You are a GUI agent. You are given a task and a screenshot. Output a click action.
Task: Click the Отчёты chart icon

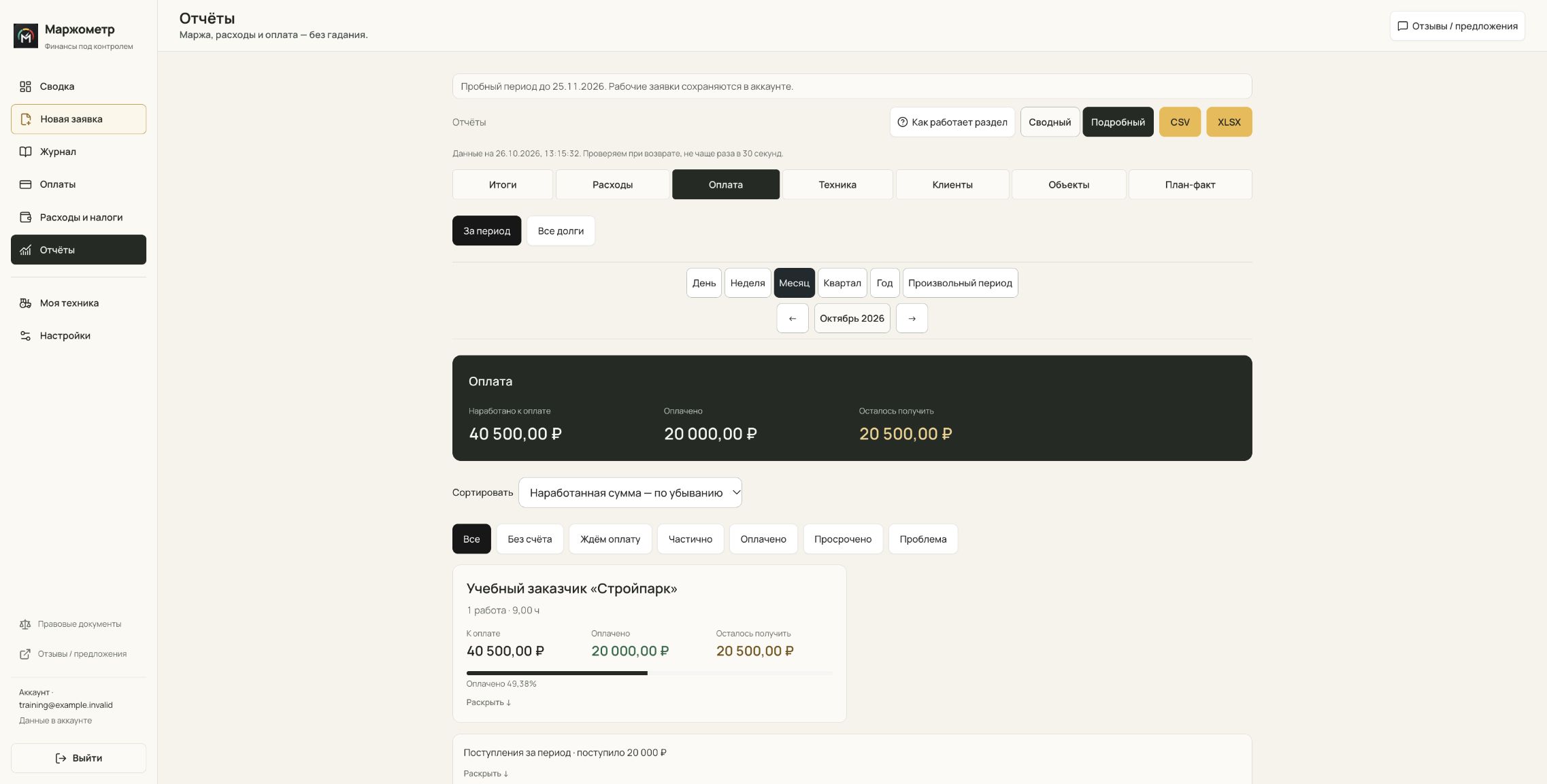tap(25, 250)
